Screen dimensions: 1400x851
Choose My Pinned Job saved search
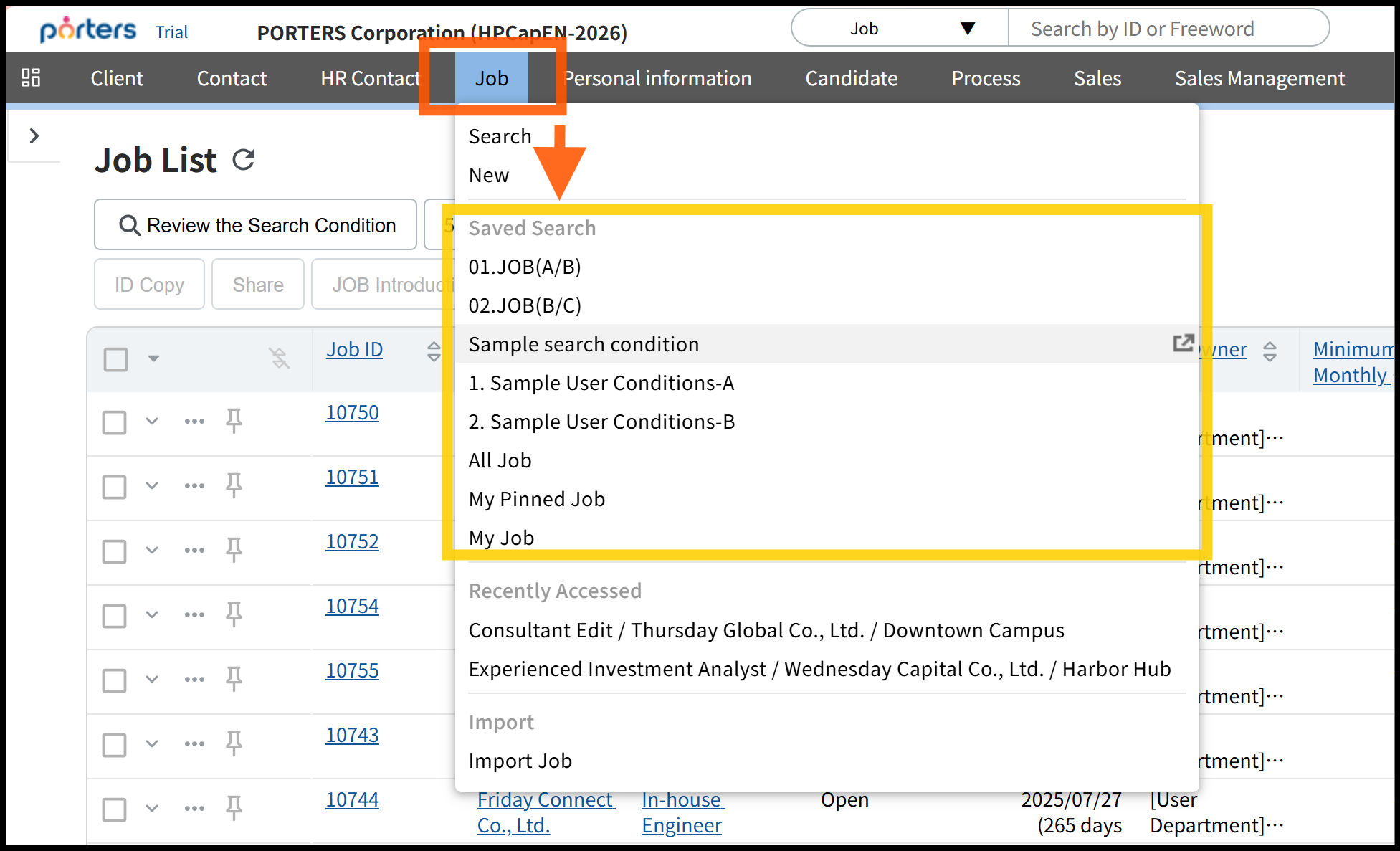(x=536, y=499)
